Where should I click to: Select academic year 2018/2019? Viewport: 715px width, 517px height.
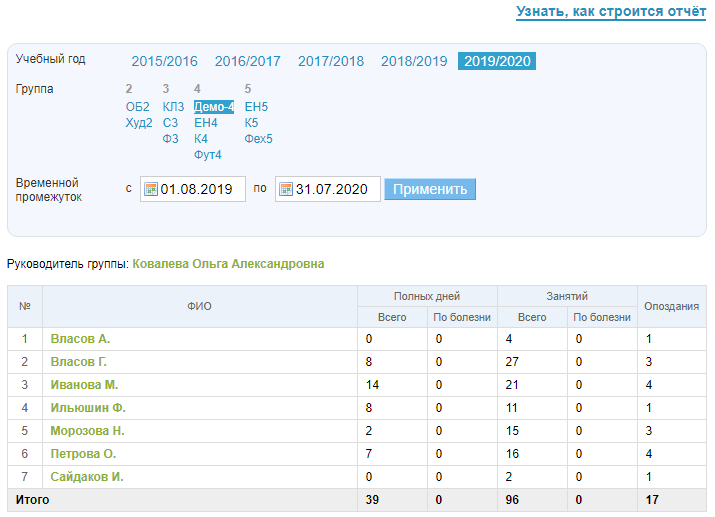pyautogui.click(x=414, y=61)
